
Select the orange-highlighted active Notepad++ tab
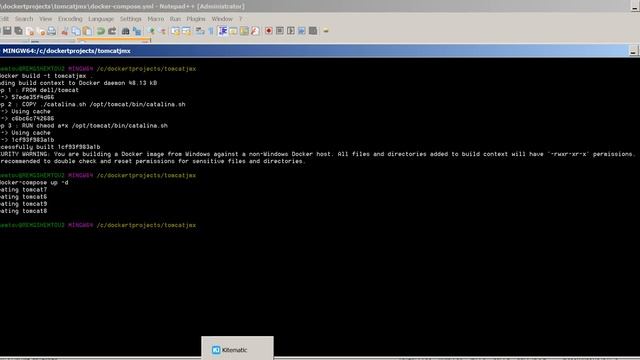113,41
